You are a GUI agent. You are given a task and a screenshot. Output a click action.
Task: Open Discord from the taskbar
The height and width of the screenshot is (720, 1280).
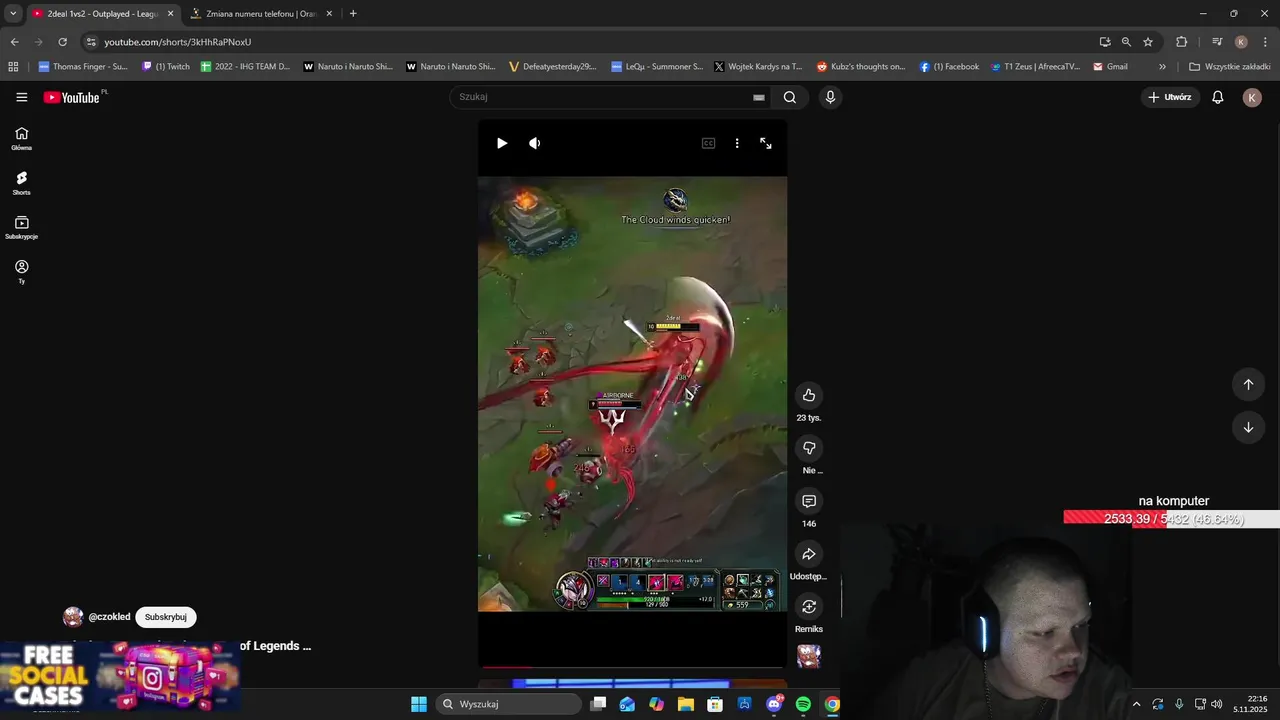tap(774, 704)
